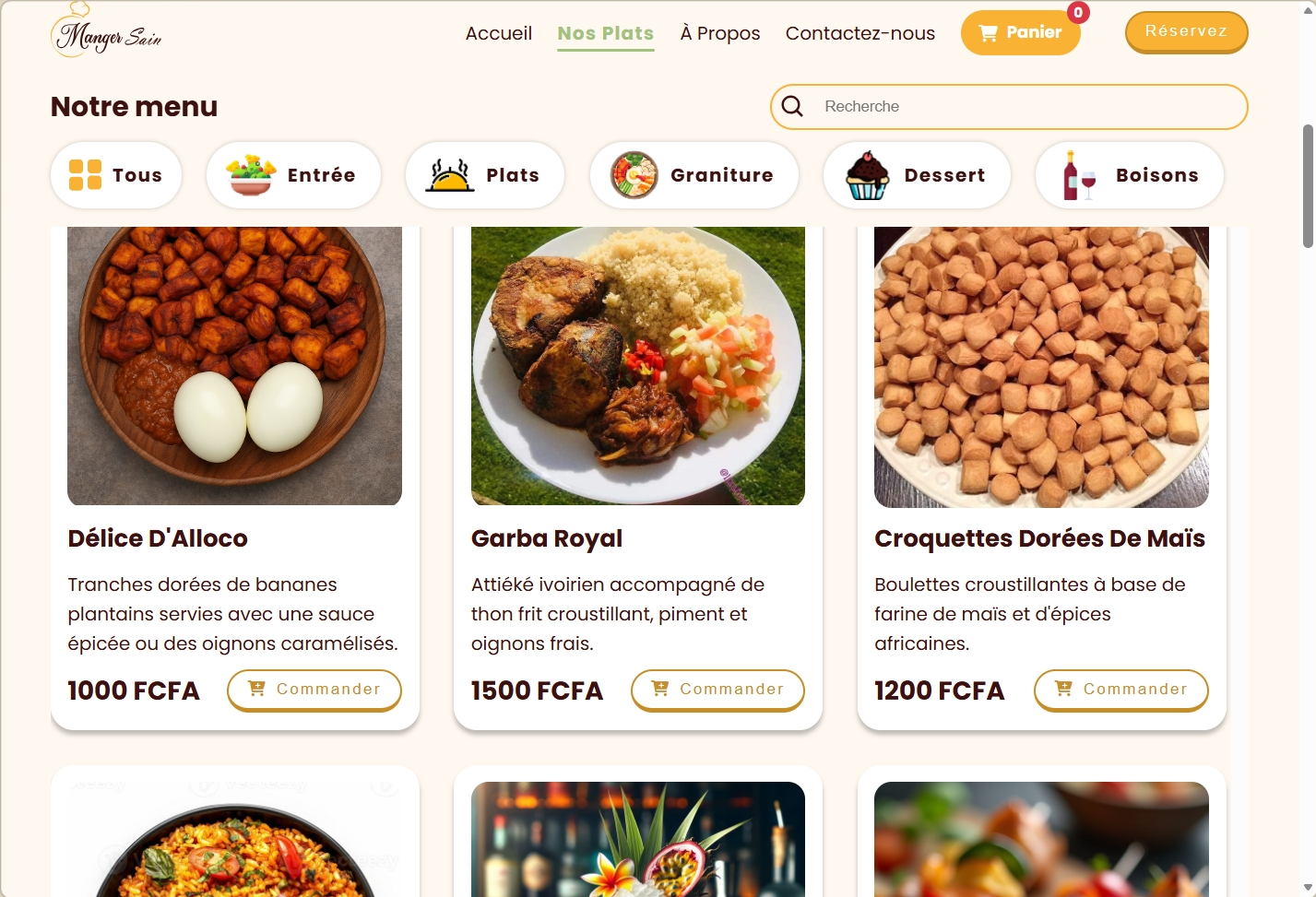1316x897 pixels.
Task: Open the Garba Royal dish photo
Action: (638, 366)
